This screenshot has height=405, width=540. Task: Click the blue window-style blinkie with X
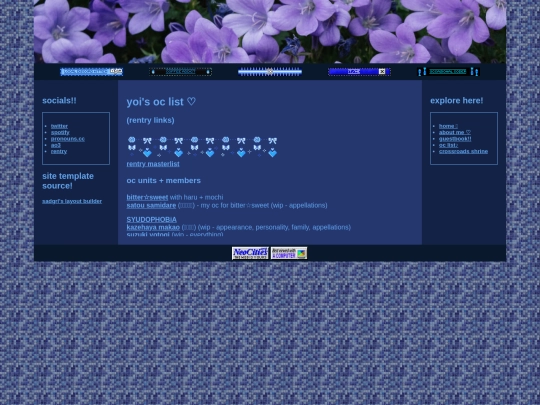(x=359, y=72)
